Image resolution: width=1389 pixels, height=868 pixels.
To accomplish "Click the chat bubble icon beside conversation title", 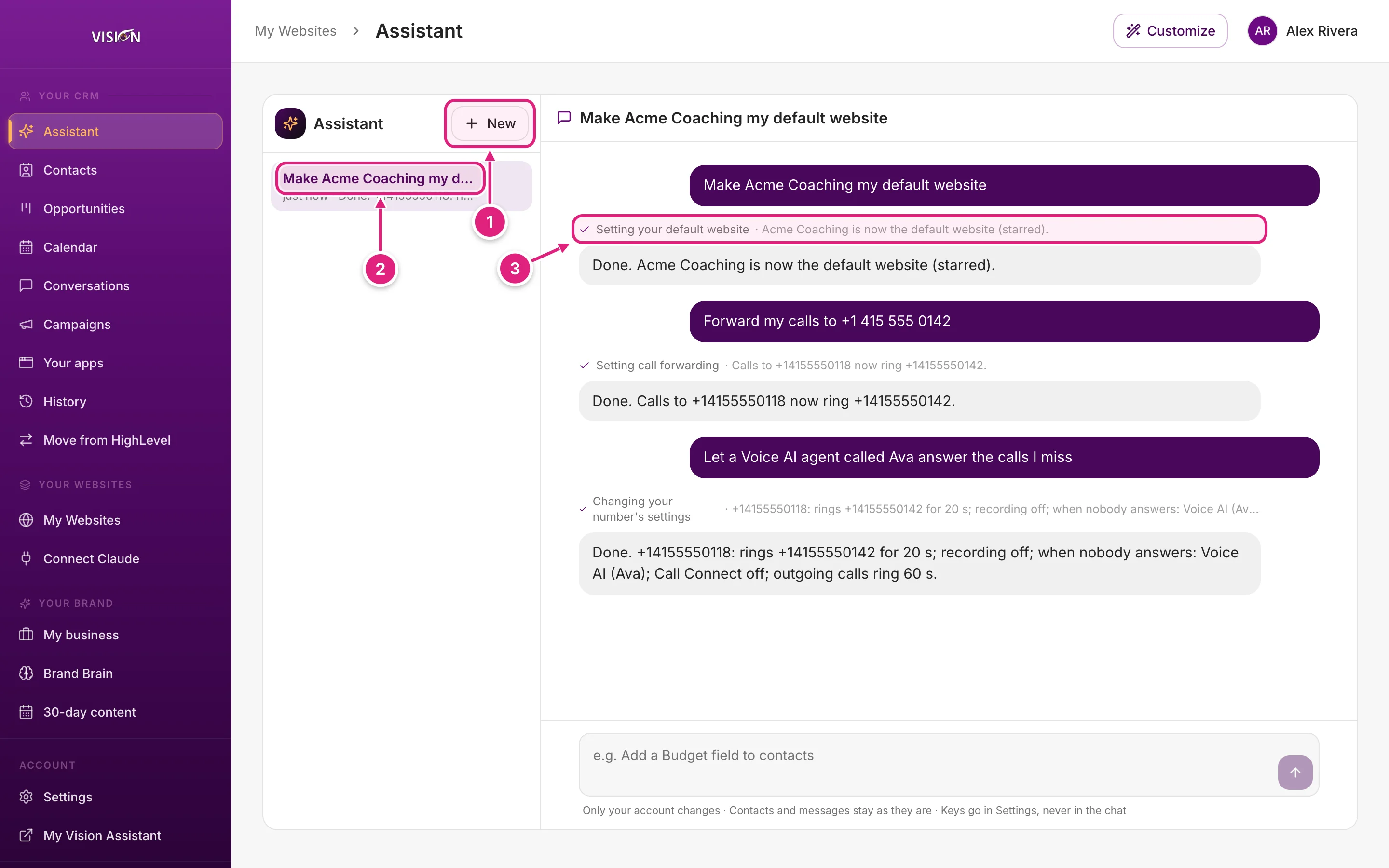I will click(x=564, y=118).
